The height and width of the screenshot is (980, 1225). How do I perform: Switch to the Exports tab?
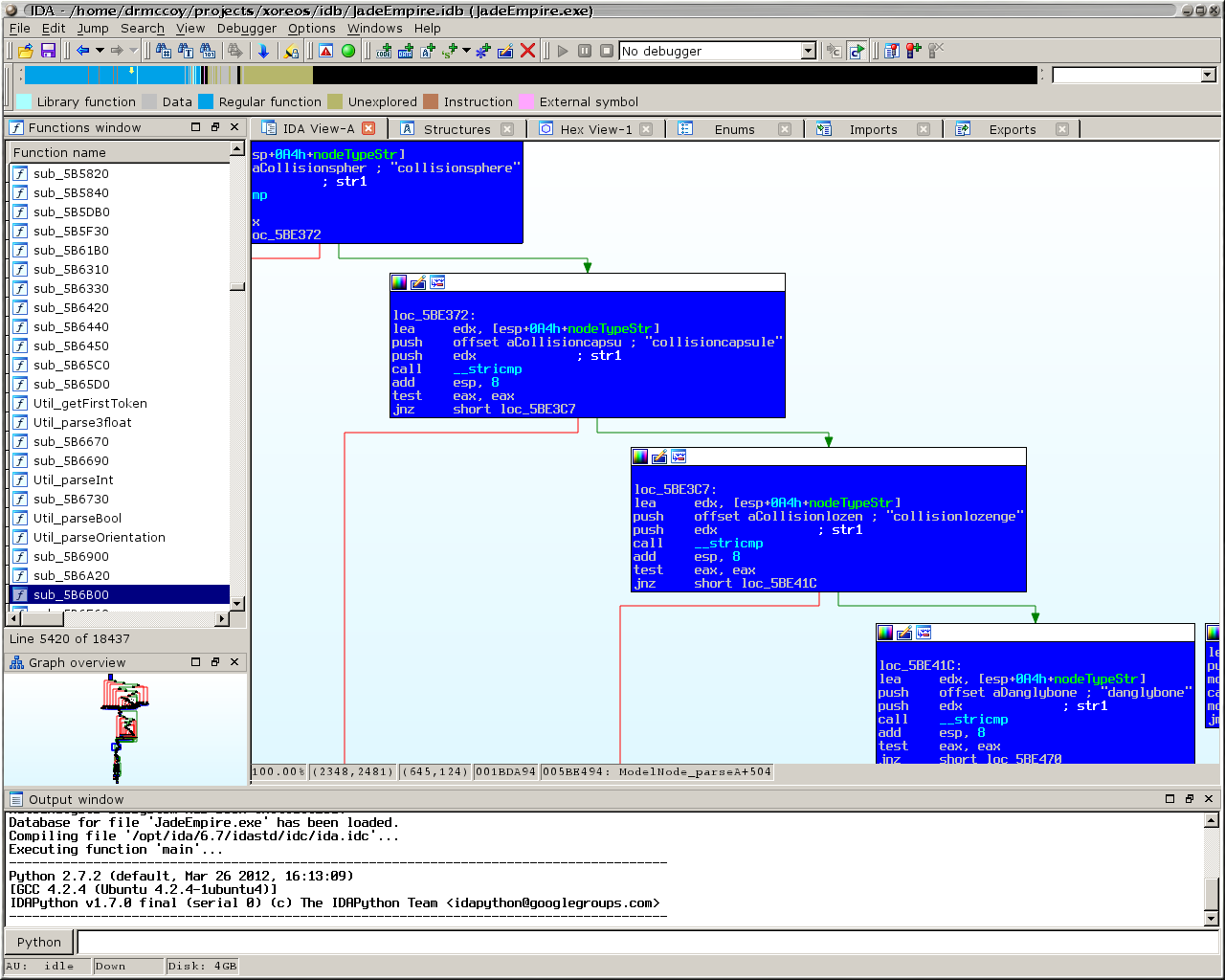pos(1012,129)
